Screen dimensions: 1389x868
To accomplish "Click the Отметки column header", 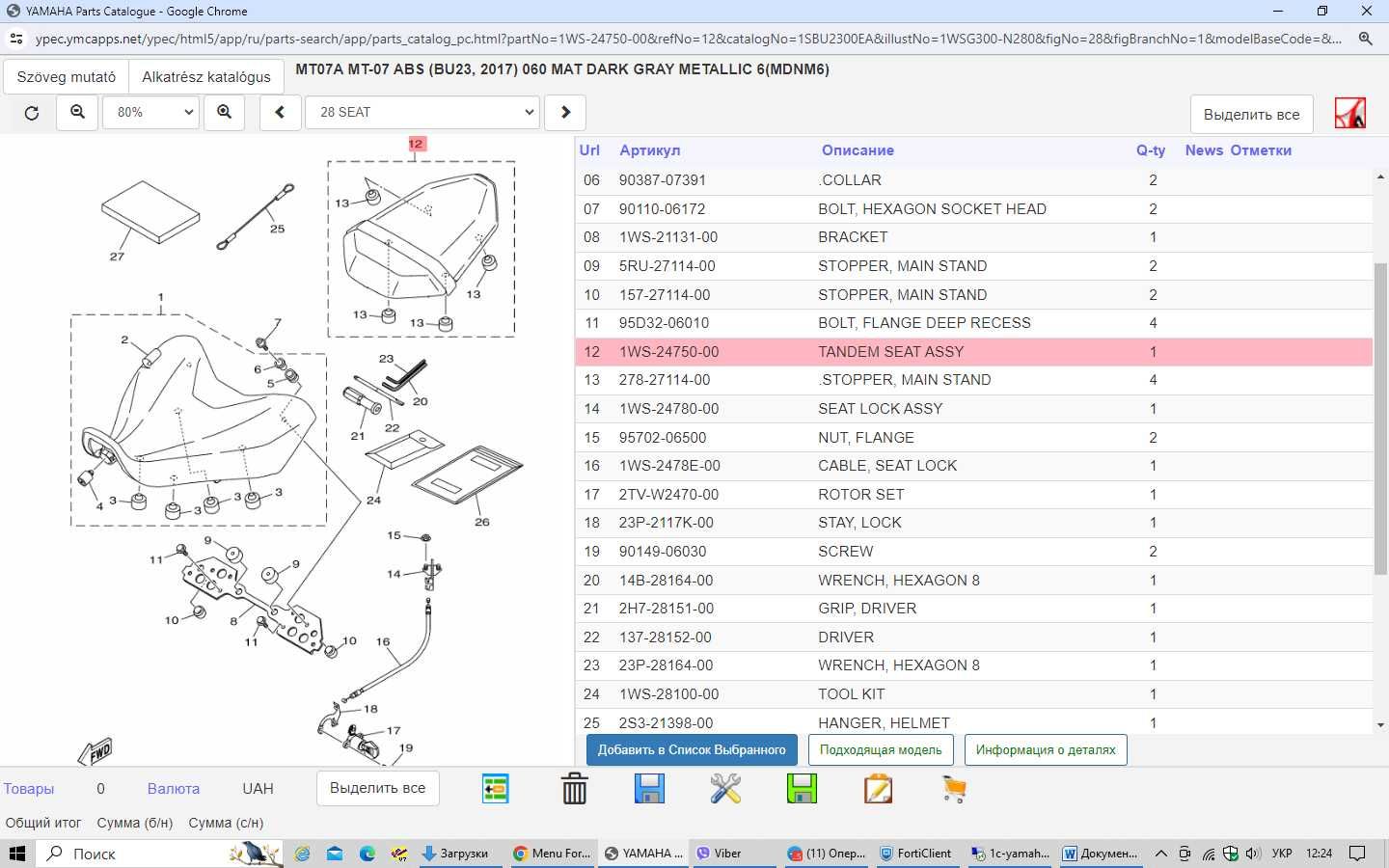I will (1261, 150).
